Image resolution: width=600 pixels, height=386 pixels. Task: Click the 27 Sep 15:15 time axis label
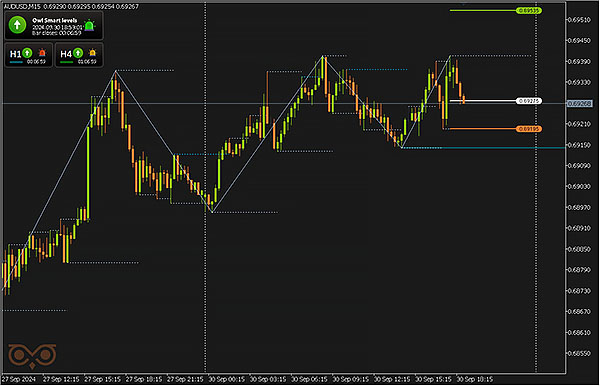point(103,379)
